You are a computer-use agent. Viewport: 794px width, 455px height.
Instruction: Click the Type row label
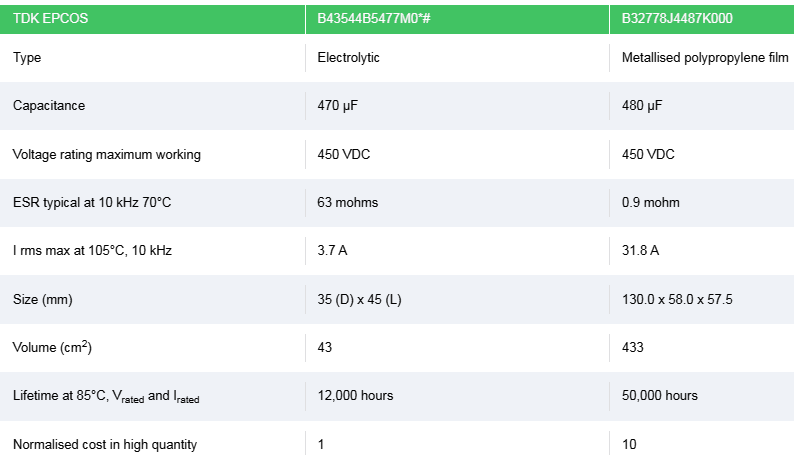(27, 58)
